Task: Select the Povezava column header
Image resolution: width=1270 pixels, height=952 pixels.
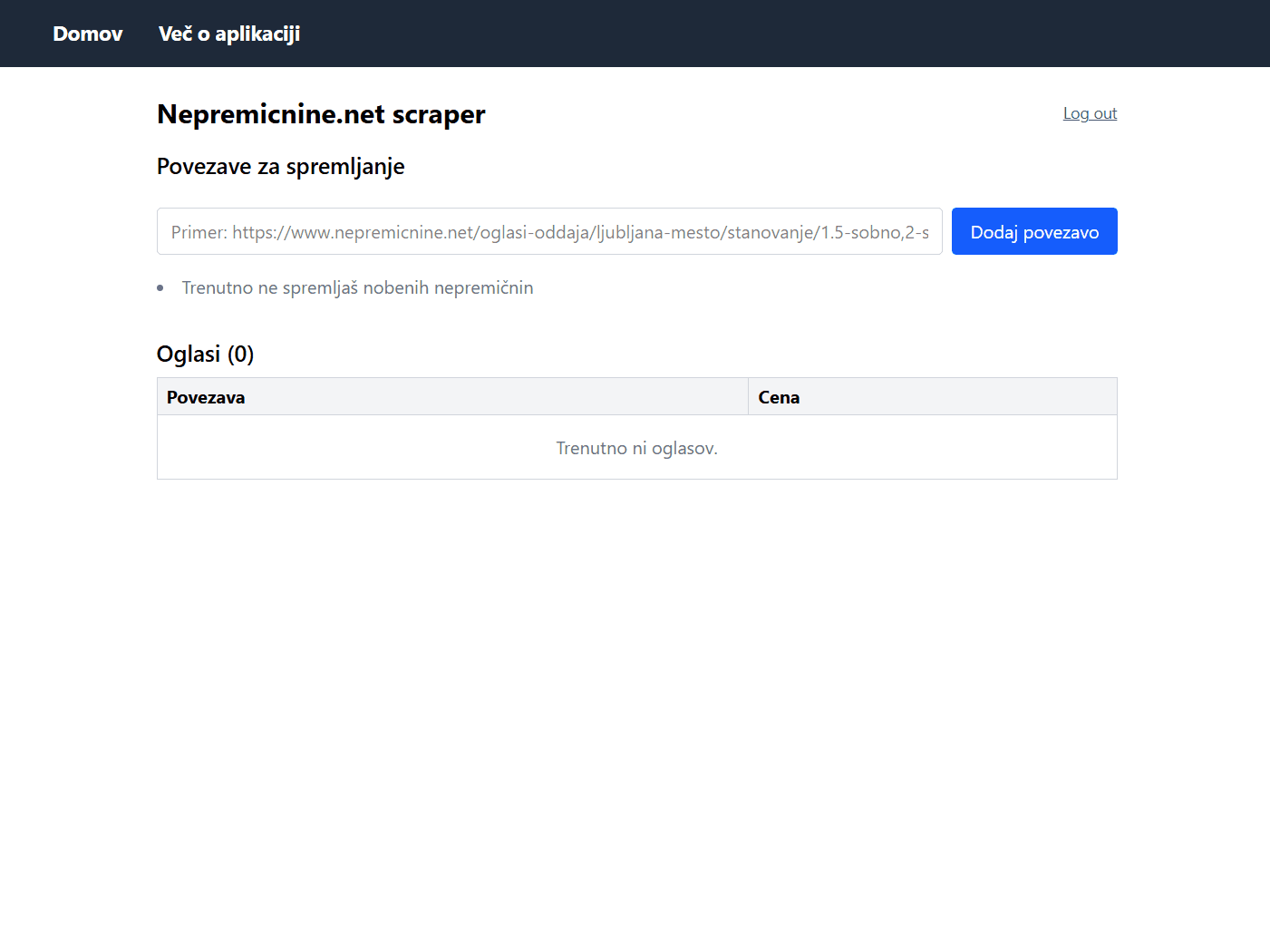Action: pyautogui.click(x=206, y=396)
